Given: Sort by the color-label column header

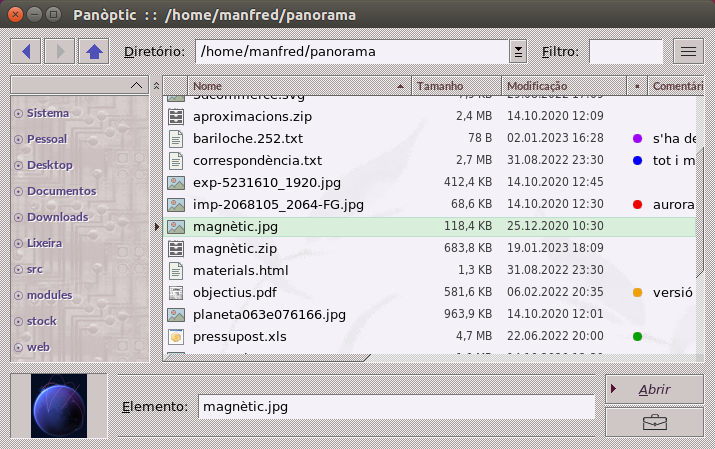Looking at the screenshot, I should click(637, 86).
